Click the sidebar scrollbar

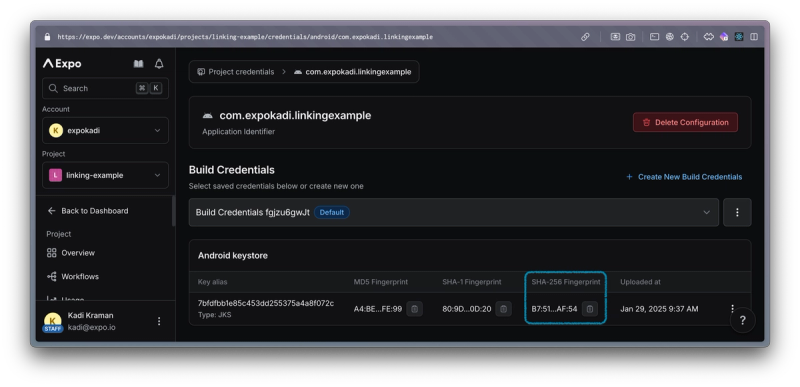[x=173, y=211]
